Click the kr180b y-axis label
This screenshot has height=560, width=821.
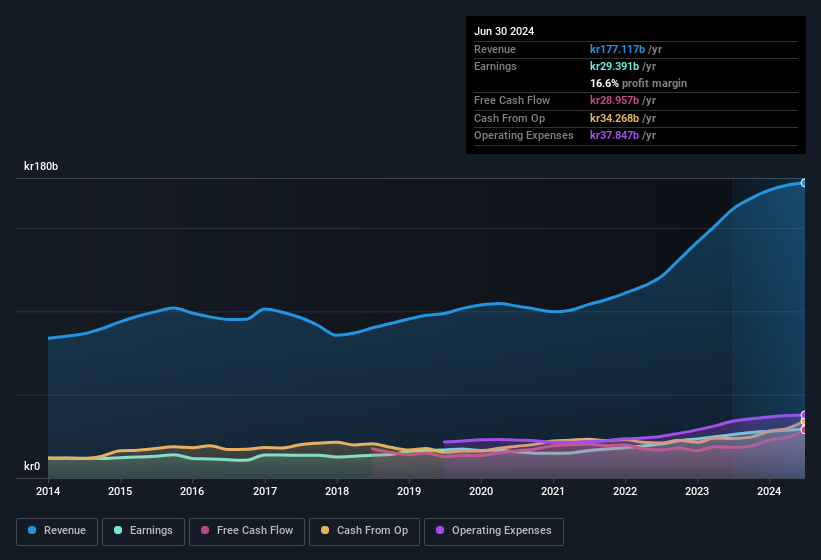(x=41, y=166)
